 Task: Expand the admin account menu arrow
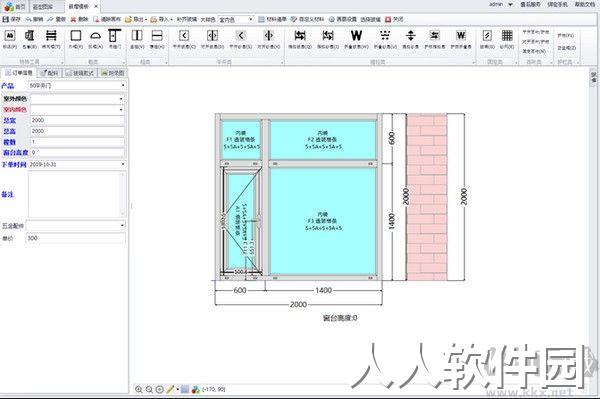click(x=510, y=5)
